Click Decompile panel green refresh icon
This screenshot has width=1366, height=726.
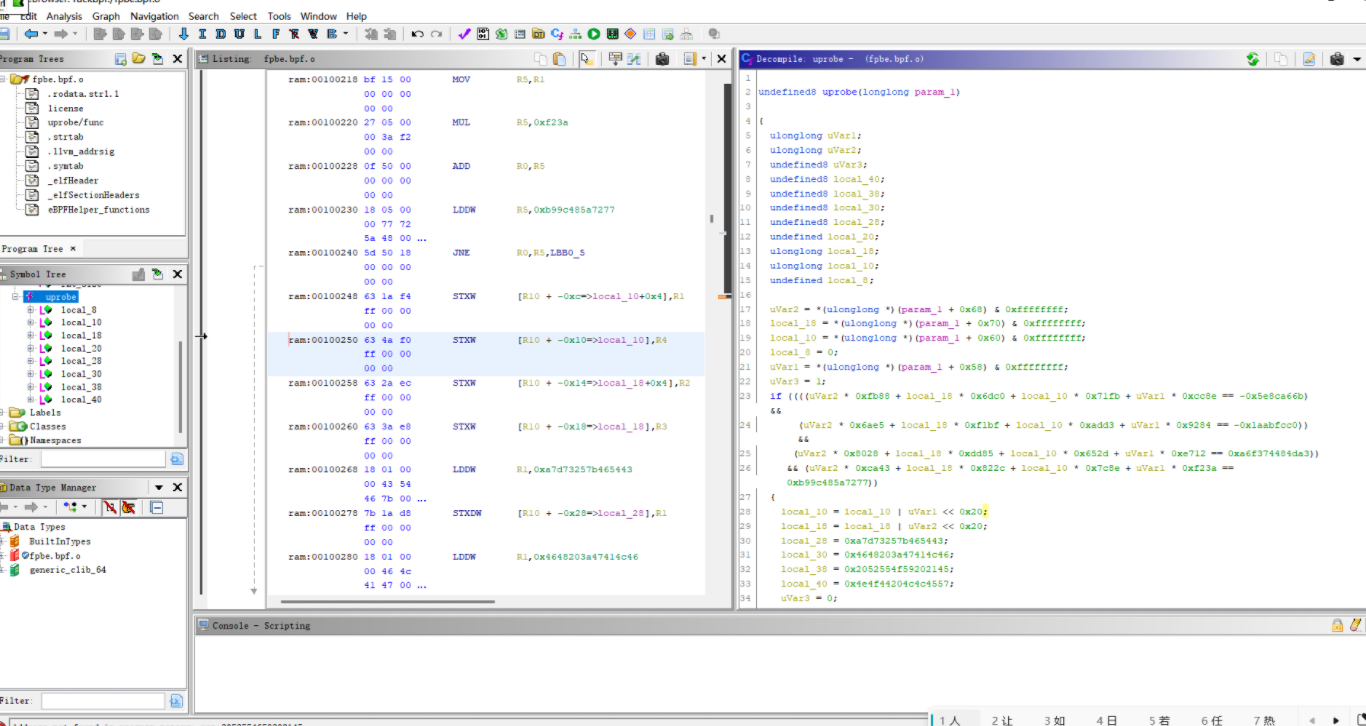pos(1252,59)
